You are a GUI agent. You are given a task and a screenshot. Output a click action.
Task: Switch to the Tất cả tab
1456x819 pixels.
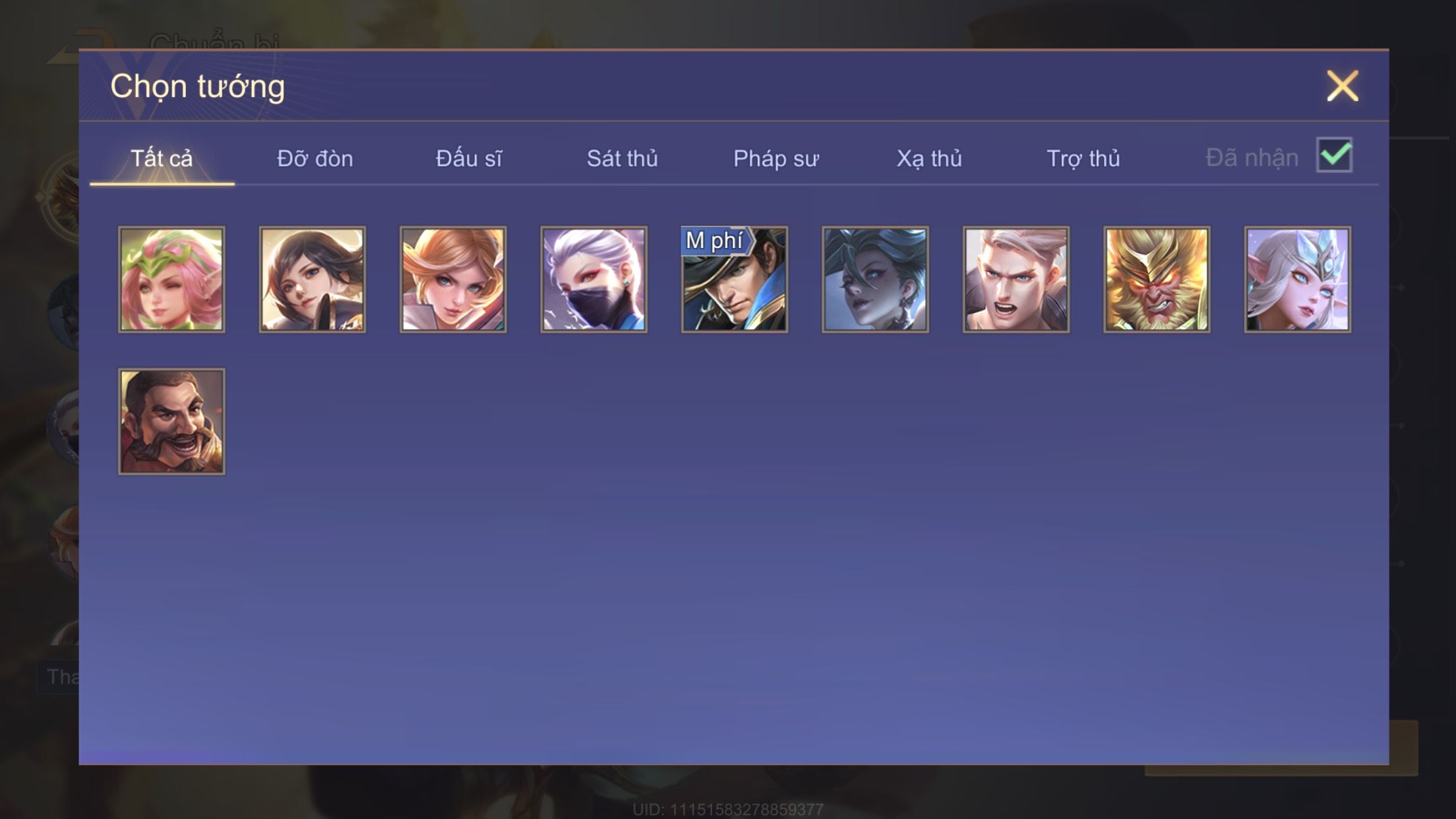tap(162, 158)
